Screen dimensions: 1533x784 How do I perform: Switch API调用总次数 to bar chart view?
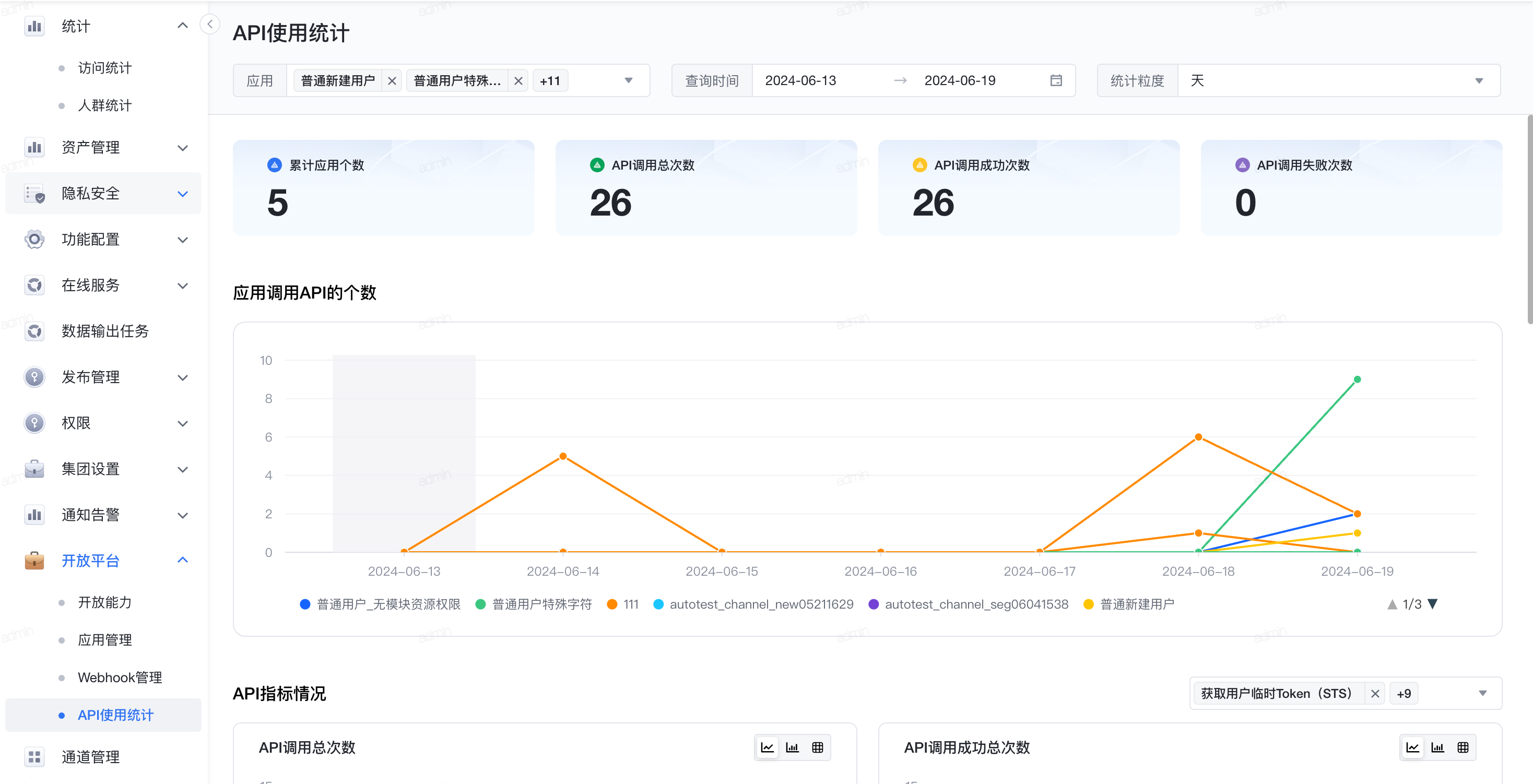tap(792, 747)
